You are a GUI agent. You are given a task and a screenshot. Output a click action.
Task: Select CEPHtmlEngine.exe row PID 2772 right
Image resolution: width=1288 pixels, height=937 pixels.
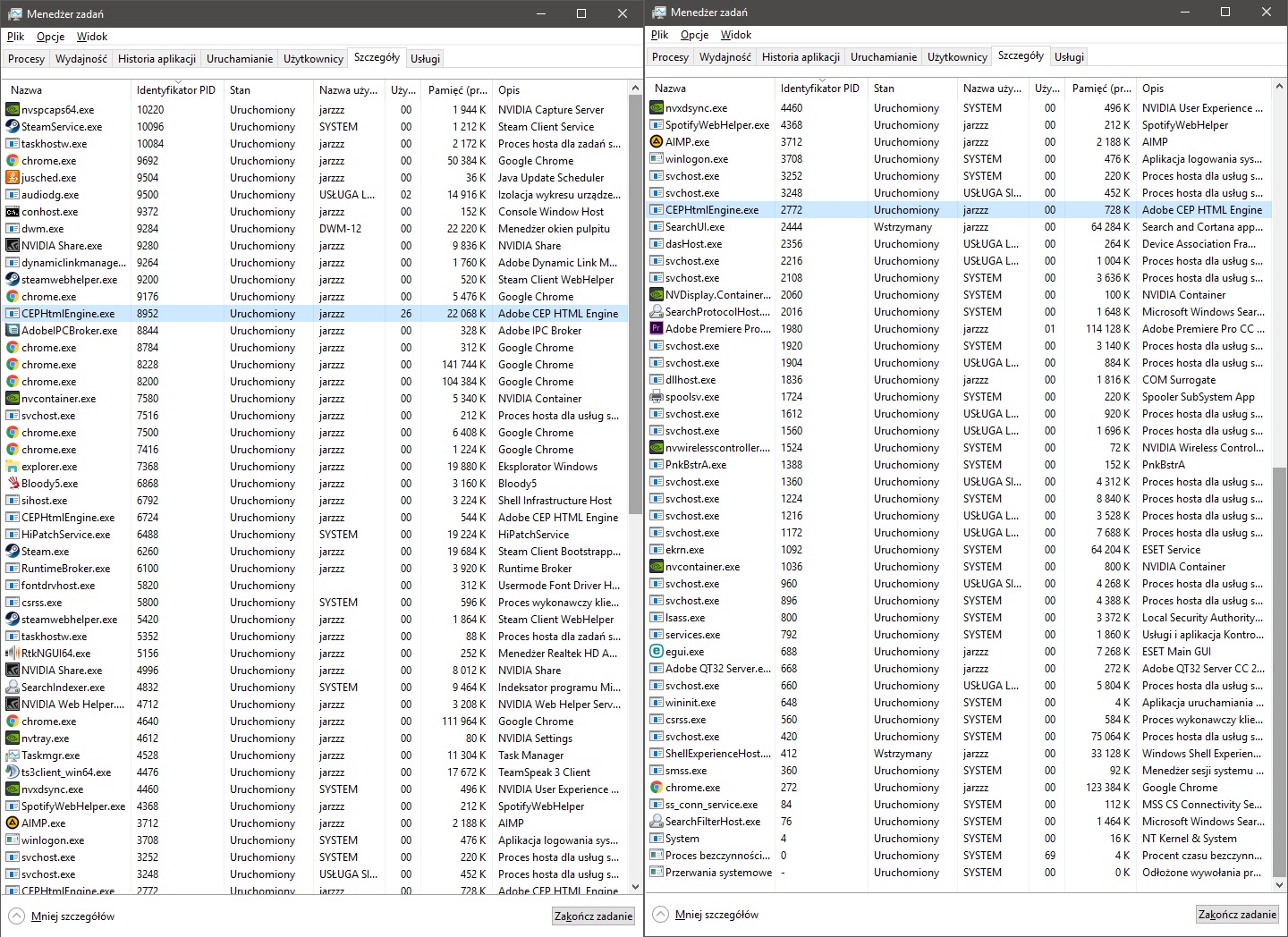pyautogui.click(x=959, y=210)
